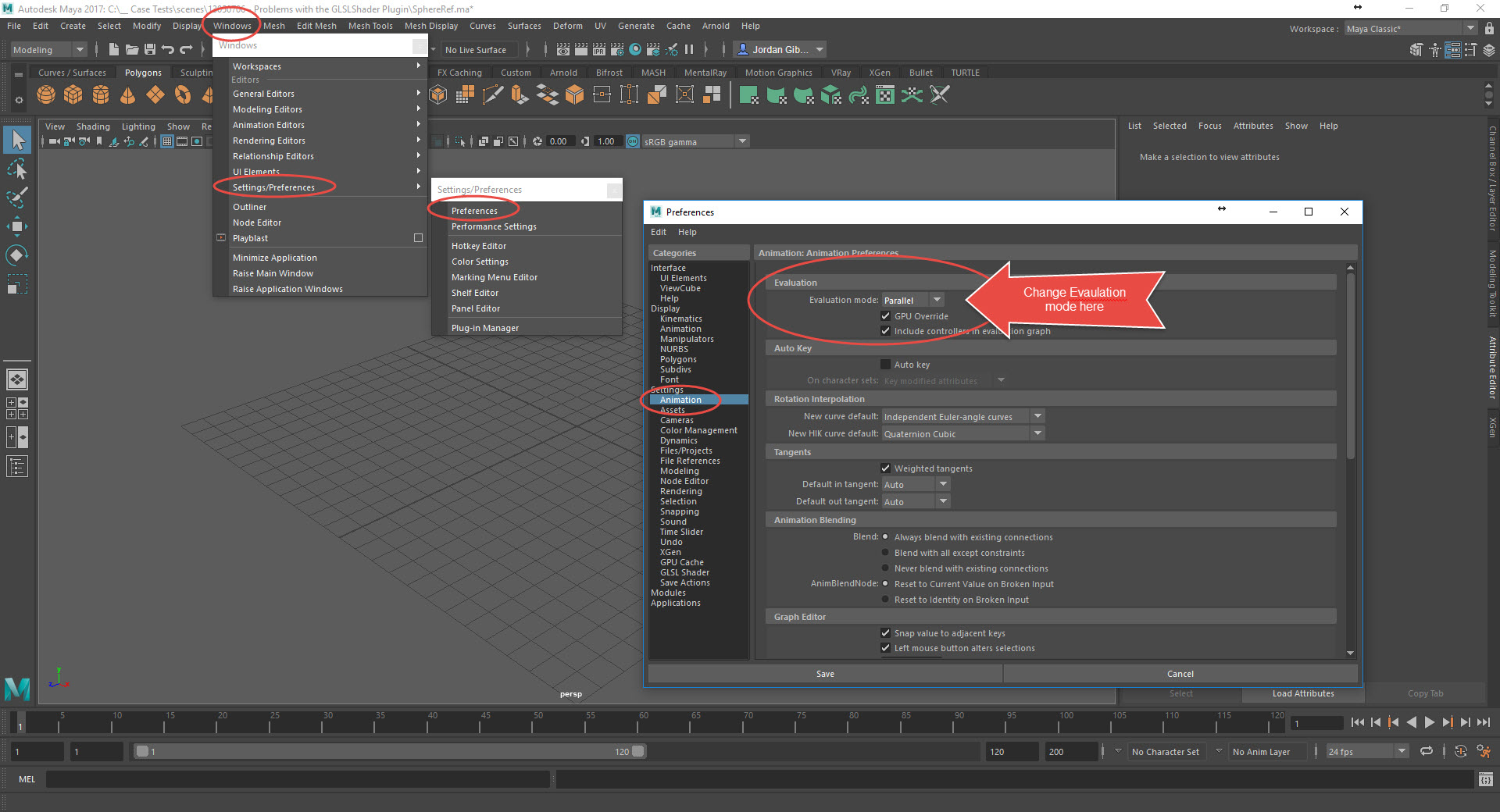
Task: Click the Undo icon in the status line
Action: point(167,49)
